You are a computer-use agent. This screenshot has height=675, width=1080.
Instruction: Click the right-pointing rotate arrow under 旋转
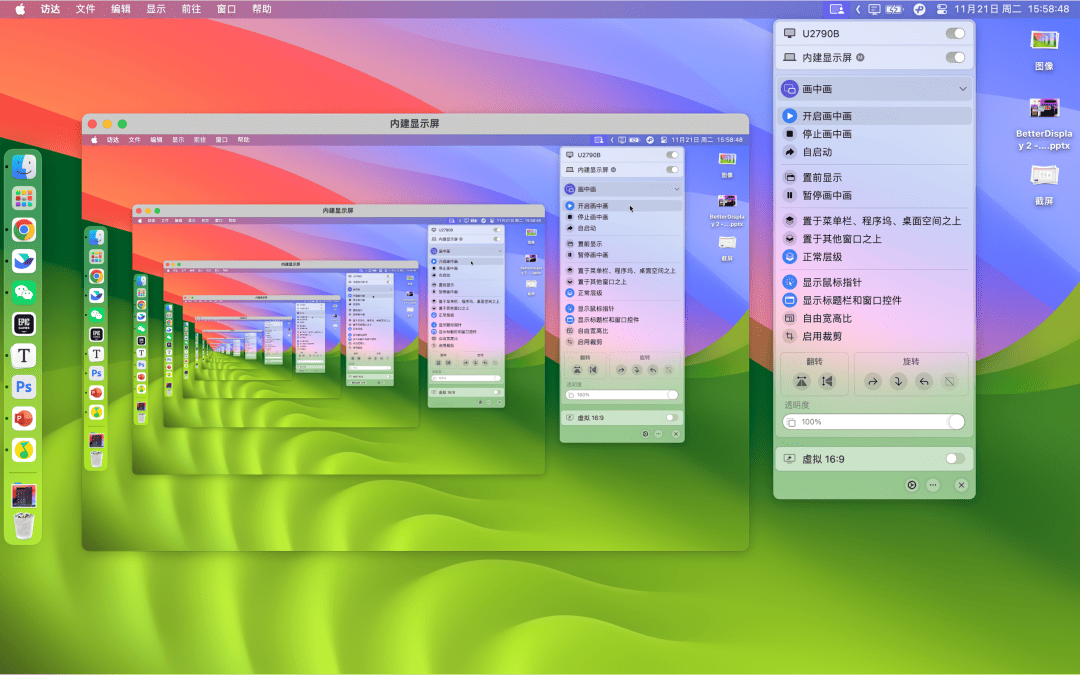click(x=872, y=381)
